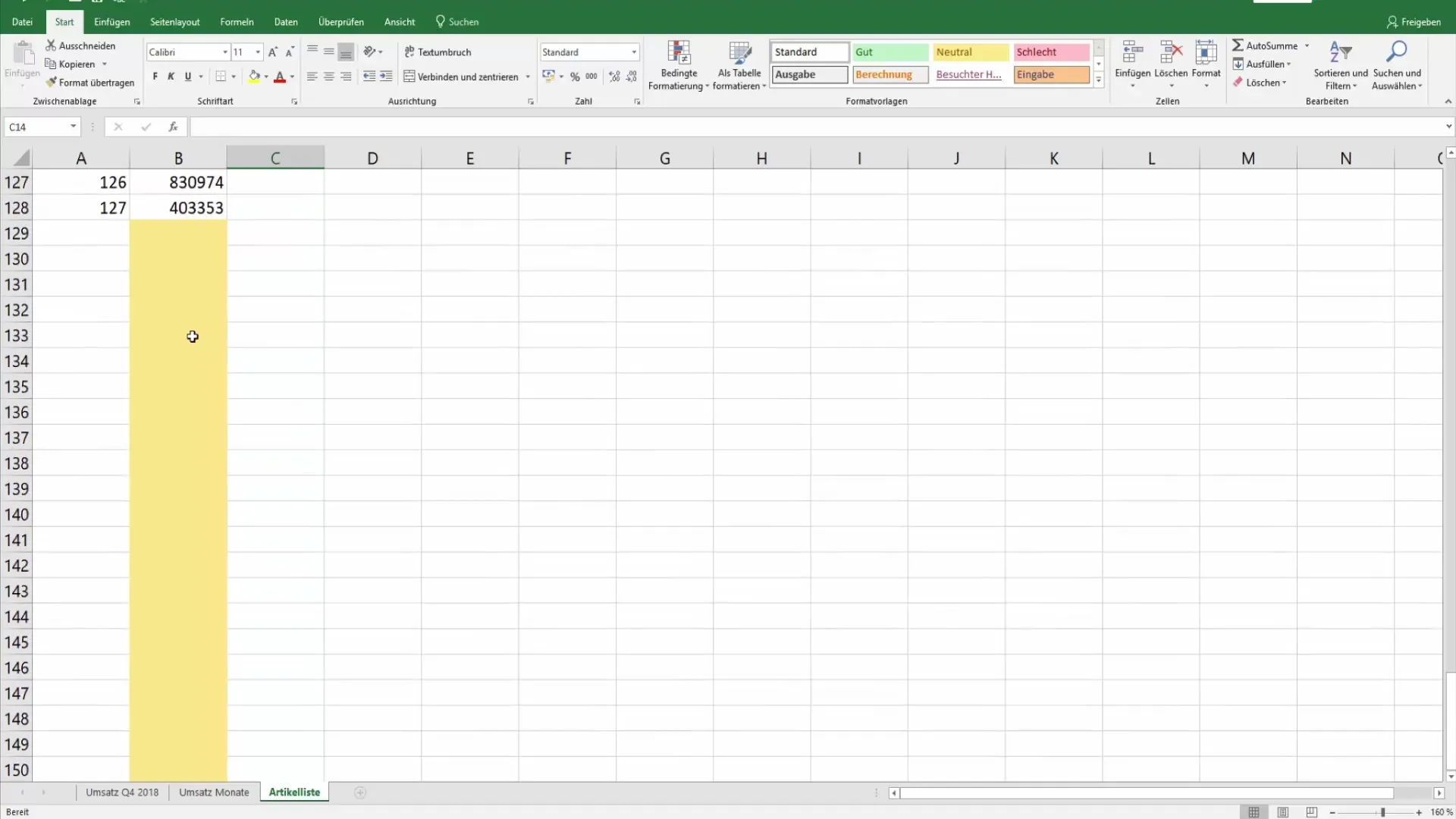Switch to Daten ribbon tab
Image resolution: width=1456 pixels, height=819 pixels.
[286, 22]
